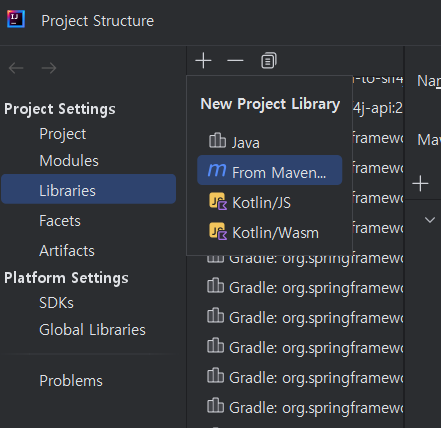Click the copy library icon
441x428 pixels.
(x=269, y=60)
